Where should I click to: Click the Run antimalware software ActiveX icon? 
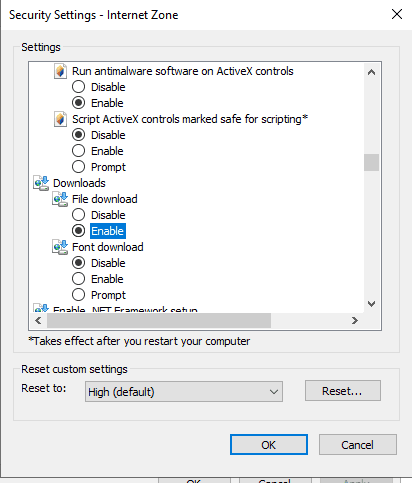60,71
